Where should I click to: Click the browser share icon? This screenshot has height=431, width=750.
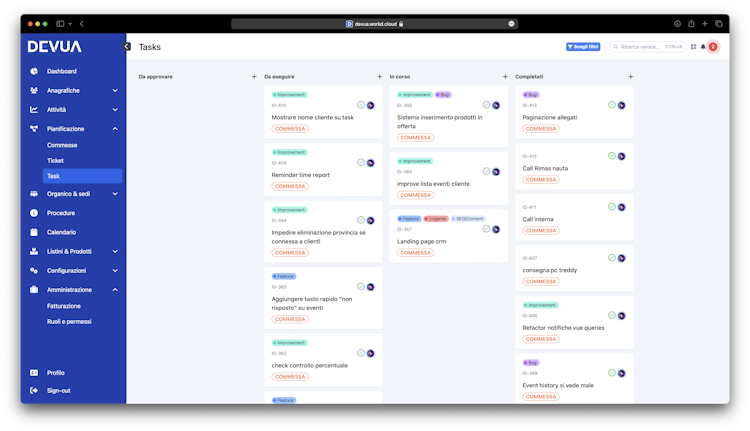pos(691,23)
